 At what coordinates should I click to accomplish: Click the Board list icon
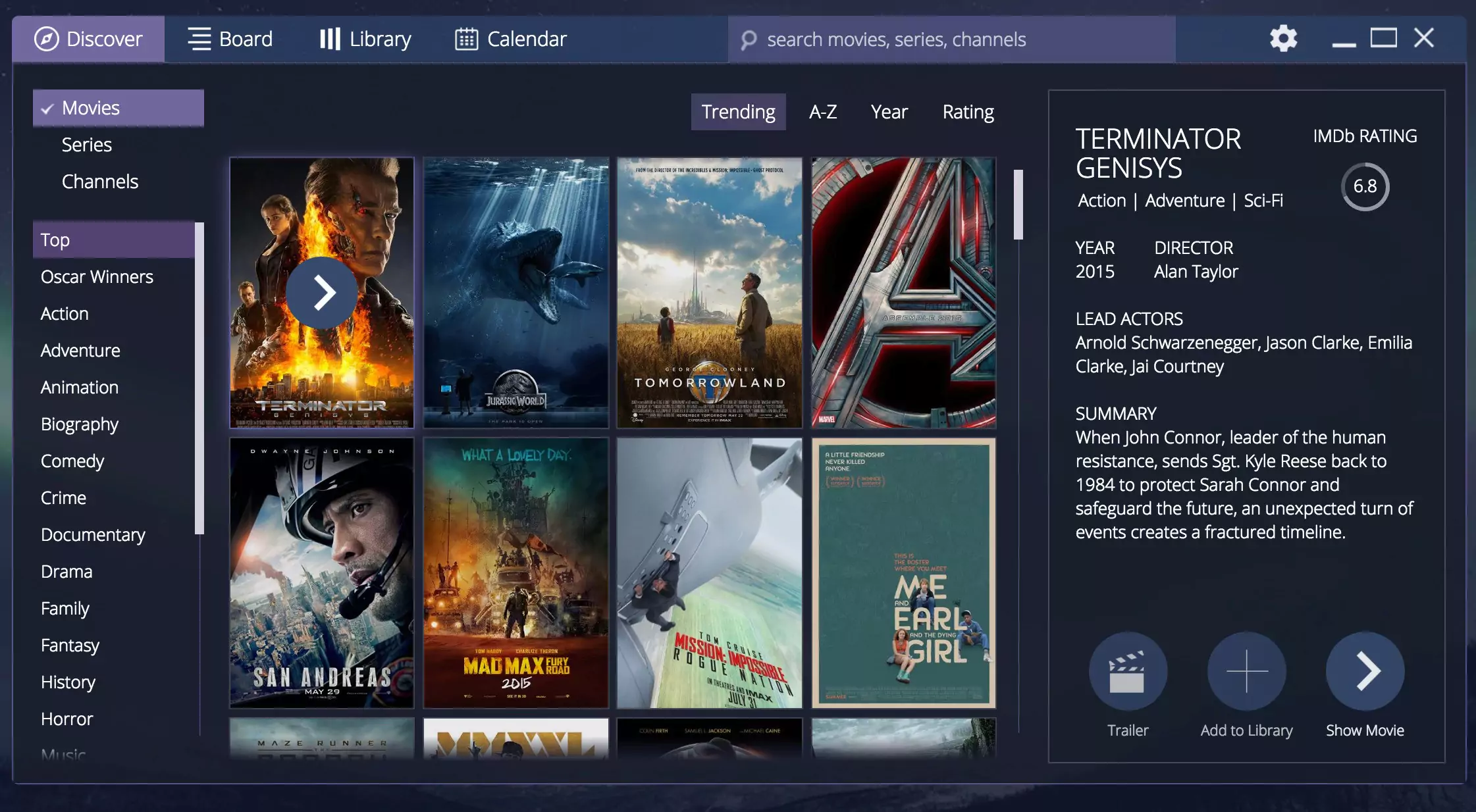(199, 39)
